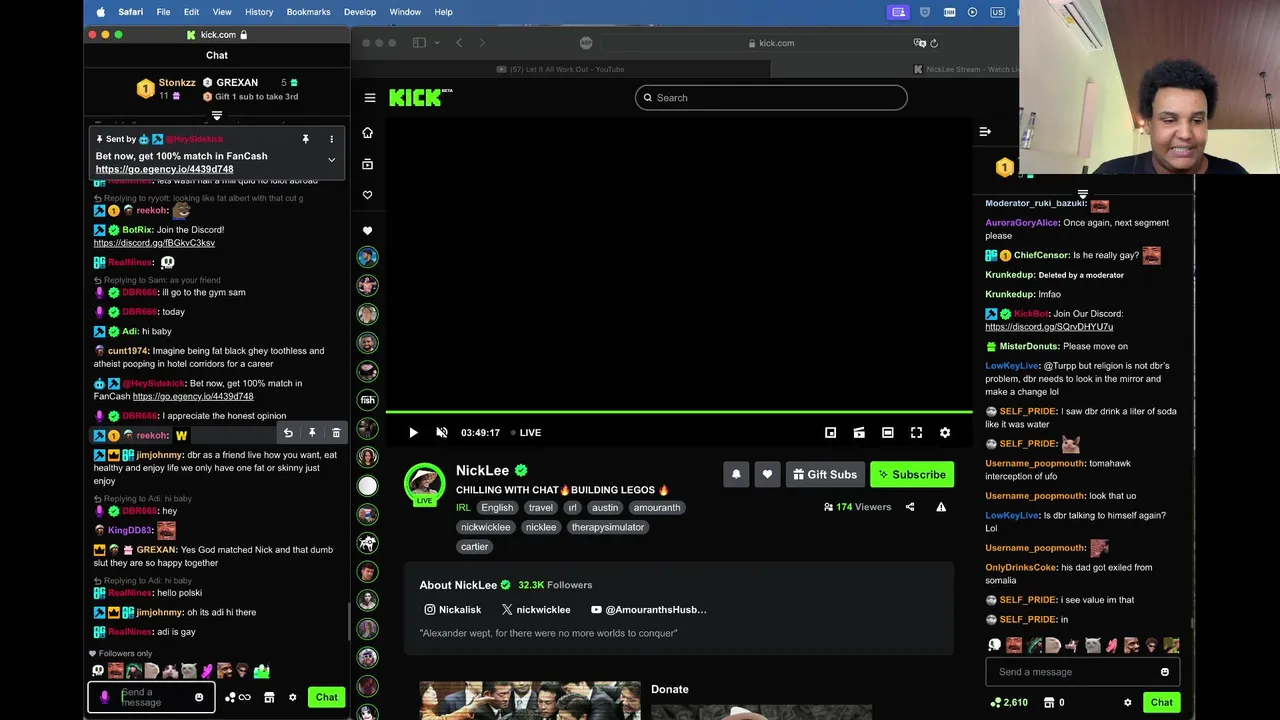This screenshot has height=720, width=1280.
Task: Delete reekoh's highlighted chat message
Action: pos(336,433)
